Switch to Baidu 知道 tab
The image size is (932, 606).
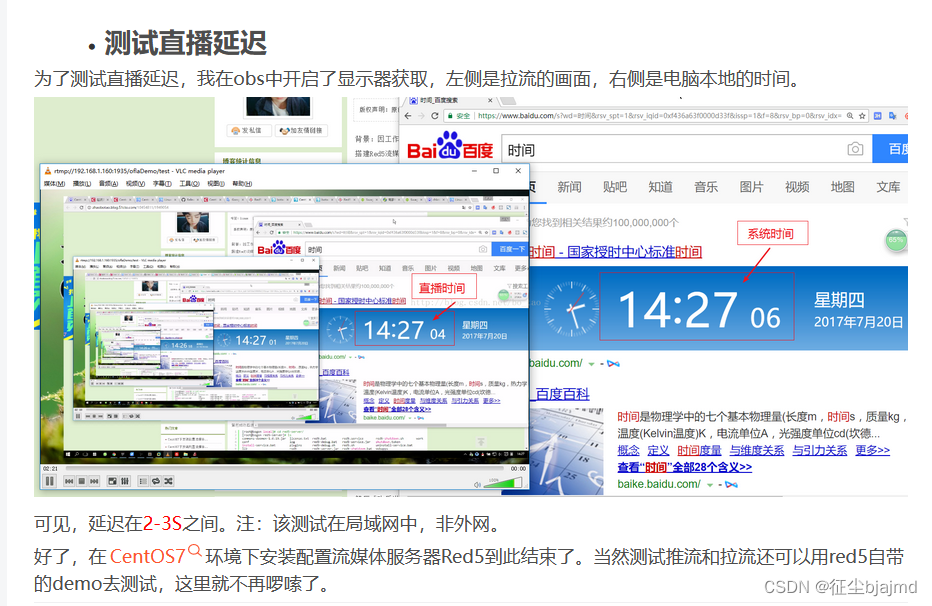[660, 187]
